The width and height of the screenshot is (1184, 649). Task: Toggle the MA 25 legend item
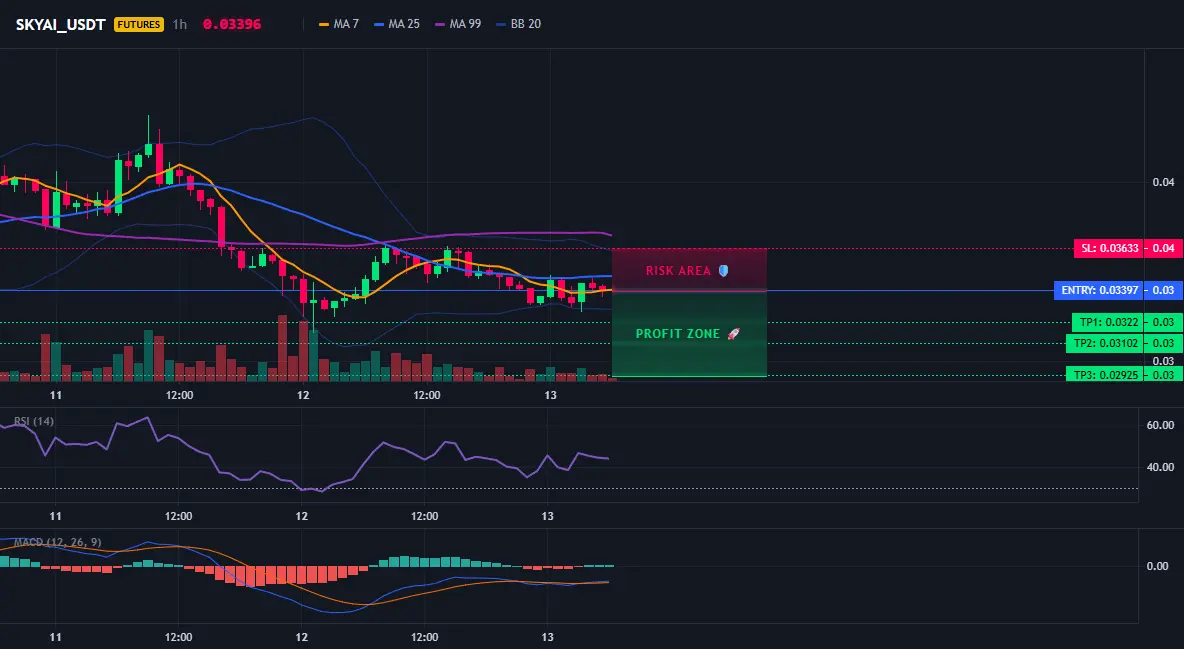tap(396, 24)
